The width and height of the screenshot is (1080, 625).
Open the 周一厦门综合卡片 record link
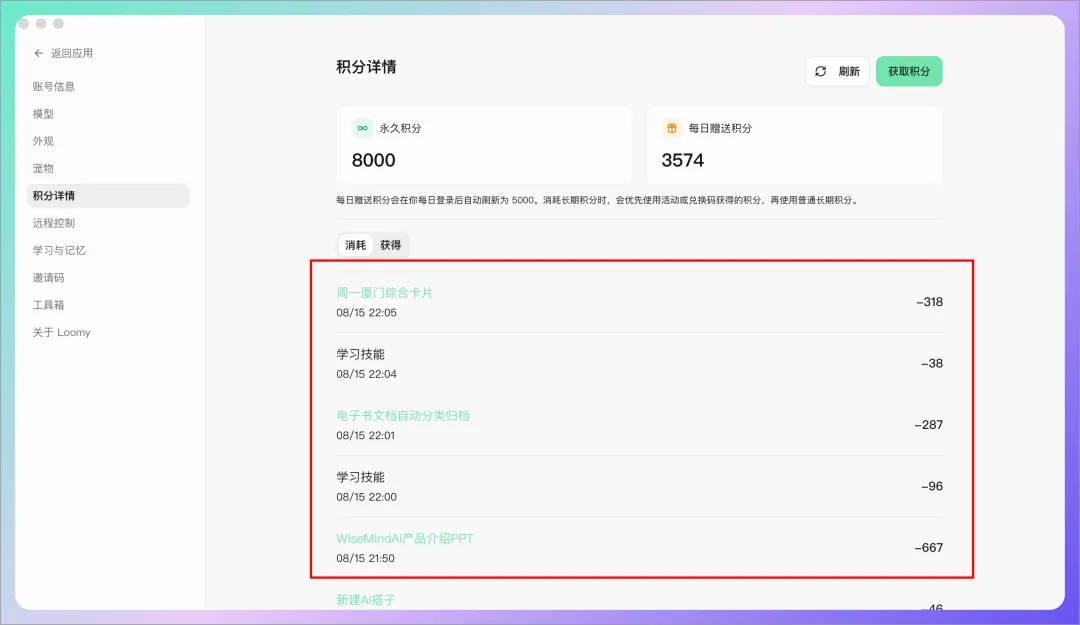pyautogui.click(x=384, y=293)
